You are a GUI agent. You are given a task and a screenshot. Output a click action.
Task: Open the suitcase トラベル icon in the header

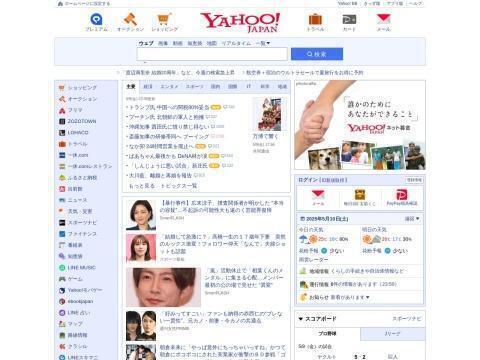pos(315,22)
